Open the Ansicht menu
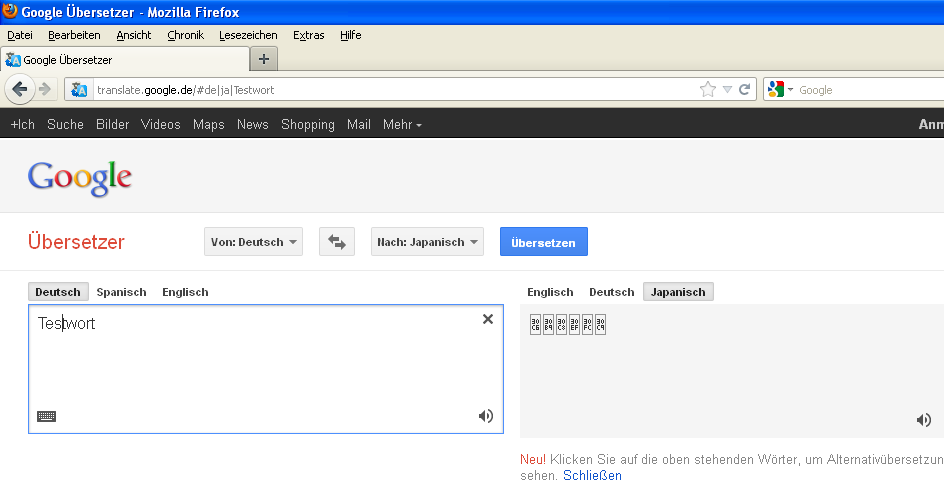Viewport: 944px width, 504px height. (134, 35)
